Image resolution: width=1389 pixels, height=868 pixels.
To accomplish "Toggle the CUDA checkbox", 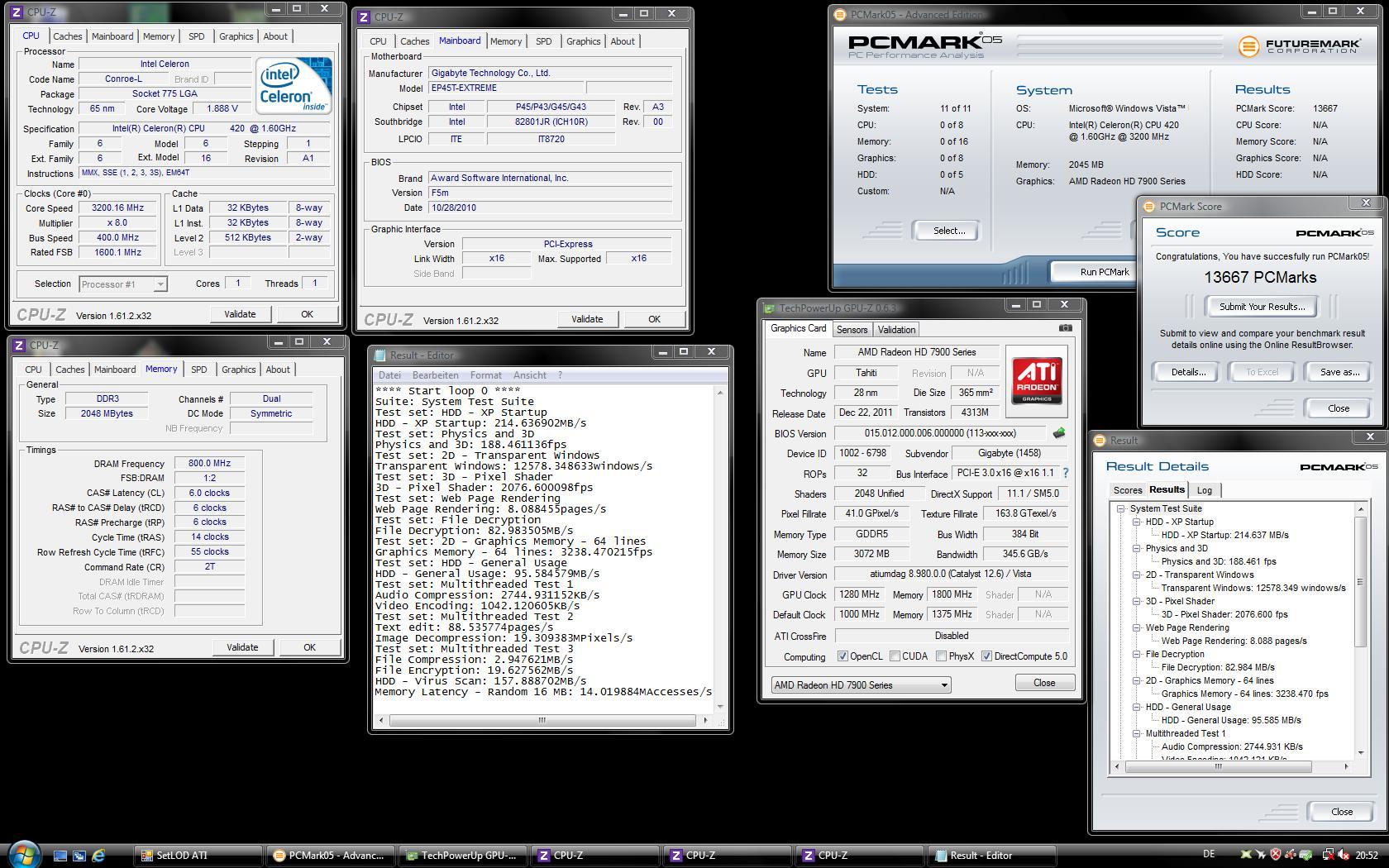I will [x=895, y=656].
